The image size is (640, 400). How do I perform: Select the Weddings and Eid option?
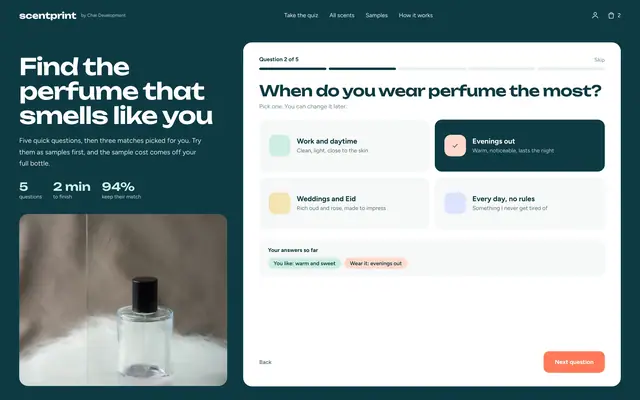(344, 203)
